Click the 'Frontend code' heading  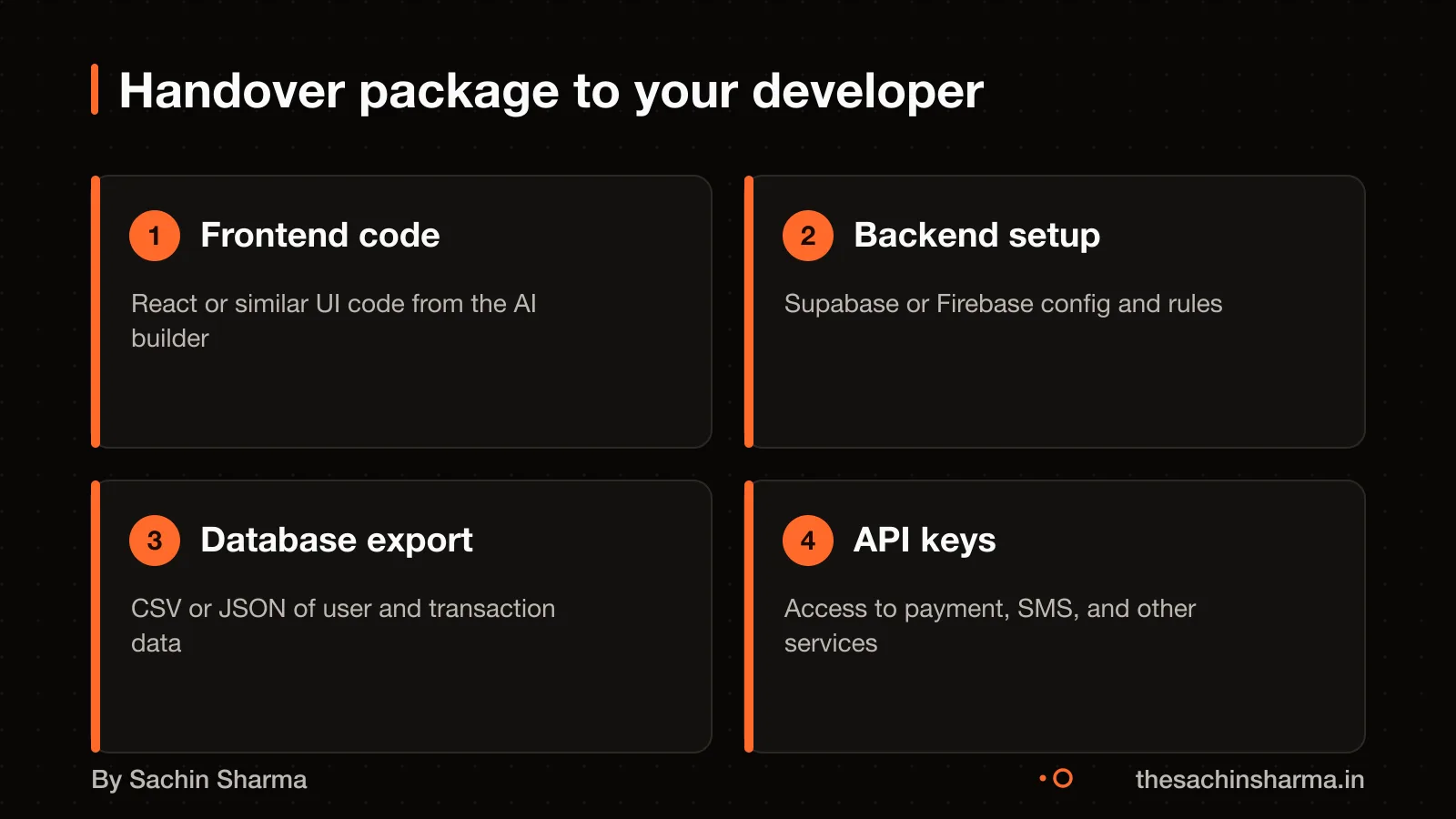click(x=320, y=235)
